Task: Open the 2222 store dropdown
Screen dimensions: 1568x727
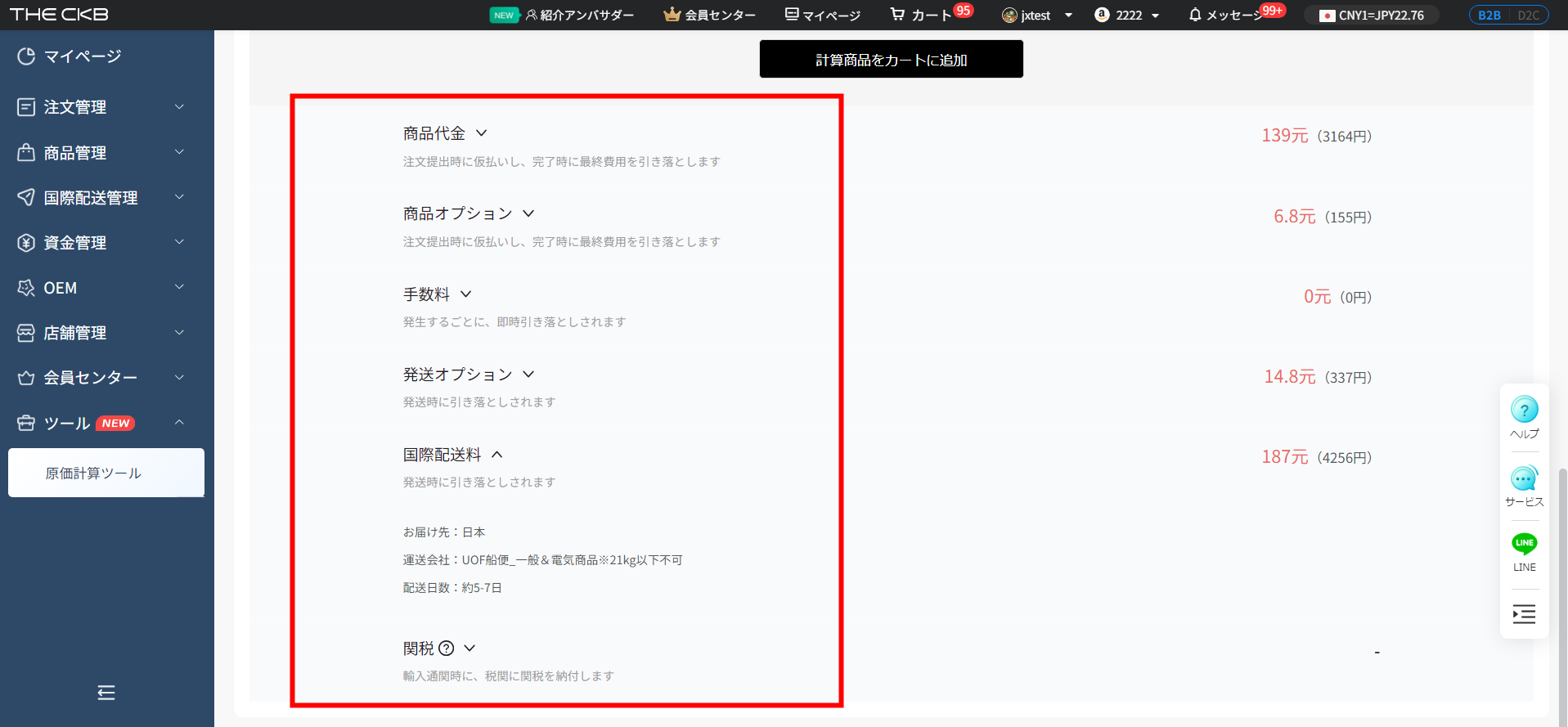Action: tap(1127, 15)
